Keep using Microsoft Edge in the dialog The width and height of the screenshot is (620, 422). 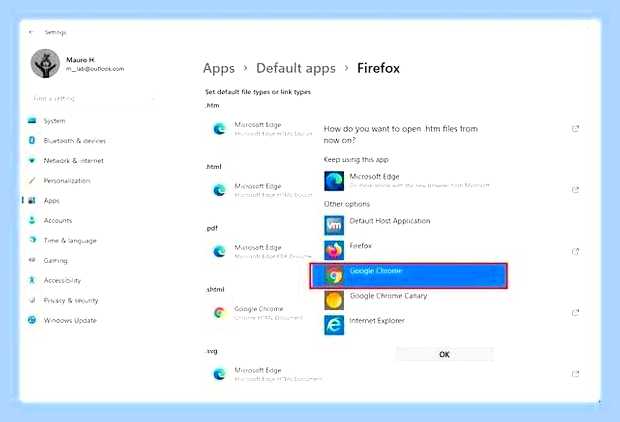(x=408, y=181)
